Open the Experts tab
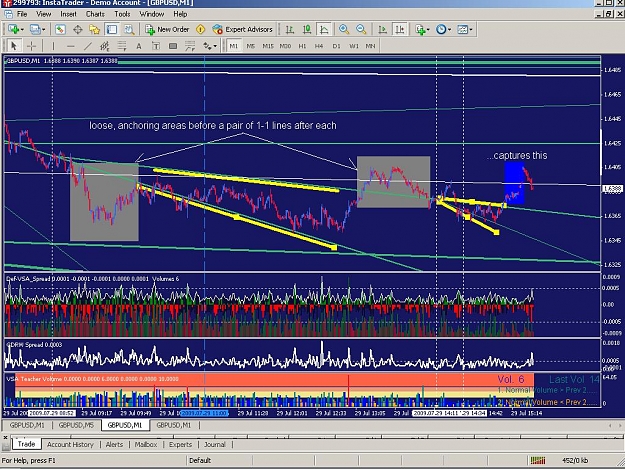The height and width of the screenshot is (469, 625). click(x=181, y=444)
